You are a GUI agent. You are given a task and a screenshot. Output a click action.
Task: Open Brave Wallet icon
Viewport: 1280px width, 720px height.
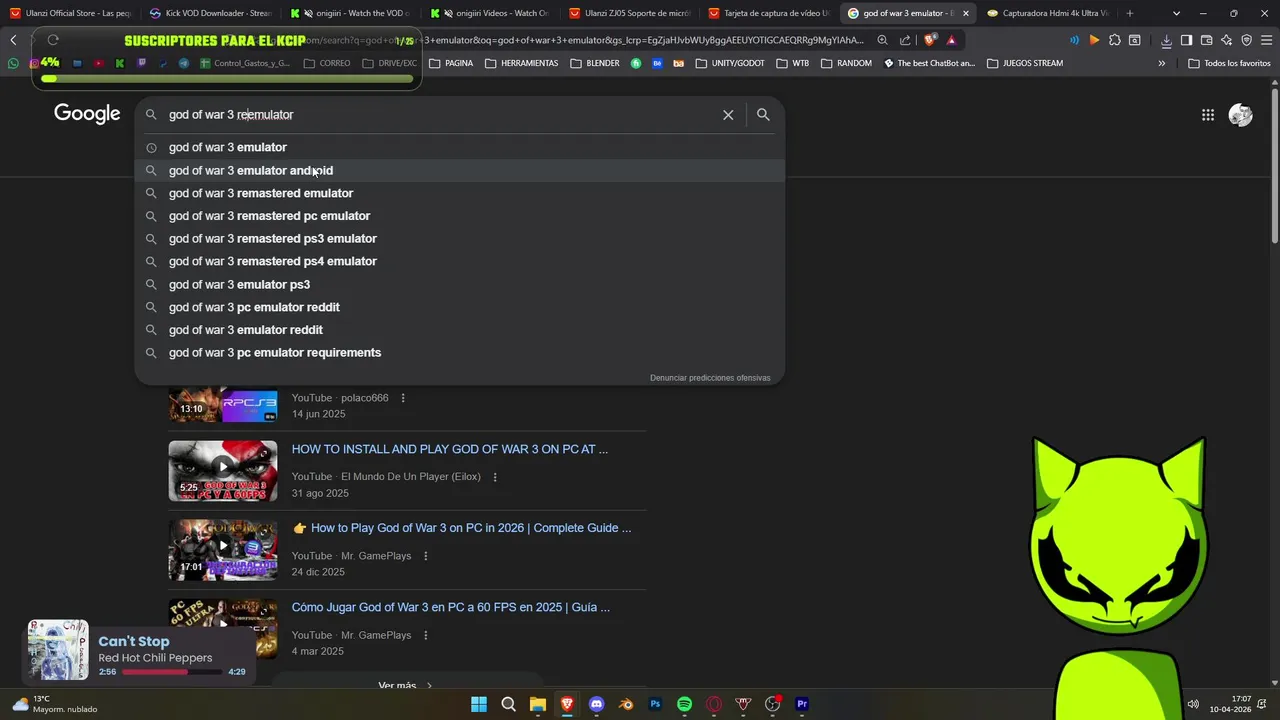tap(1206, 40)
